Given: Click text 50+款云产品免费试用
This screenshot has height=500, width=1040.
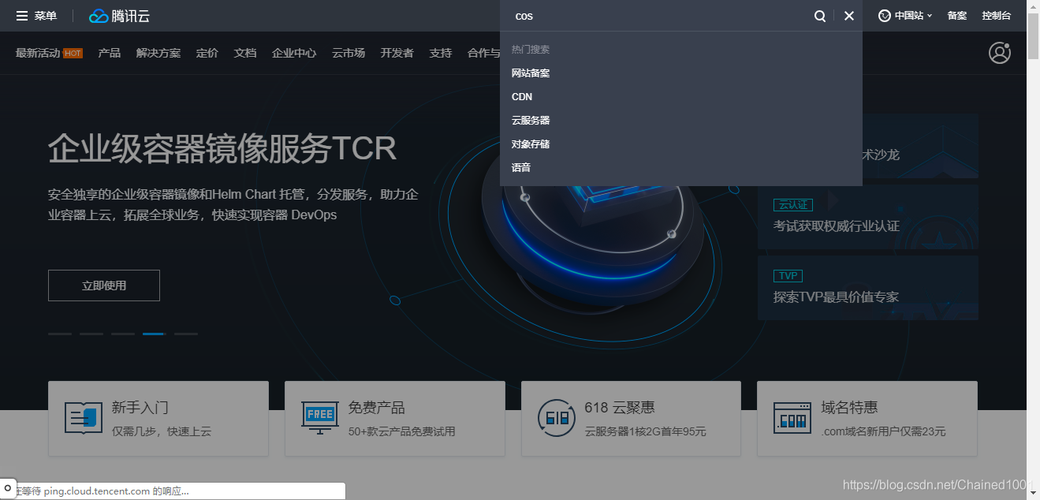Looking at the screenshot, I should (402, 432).
